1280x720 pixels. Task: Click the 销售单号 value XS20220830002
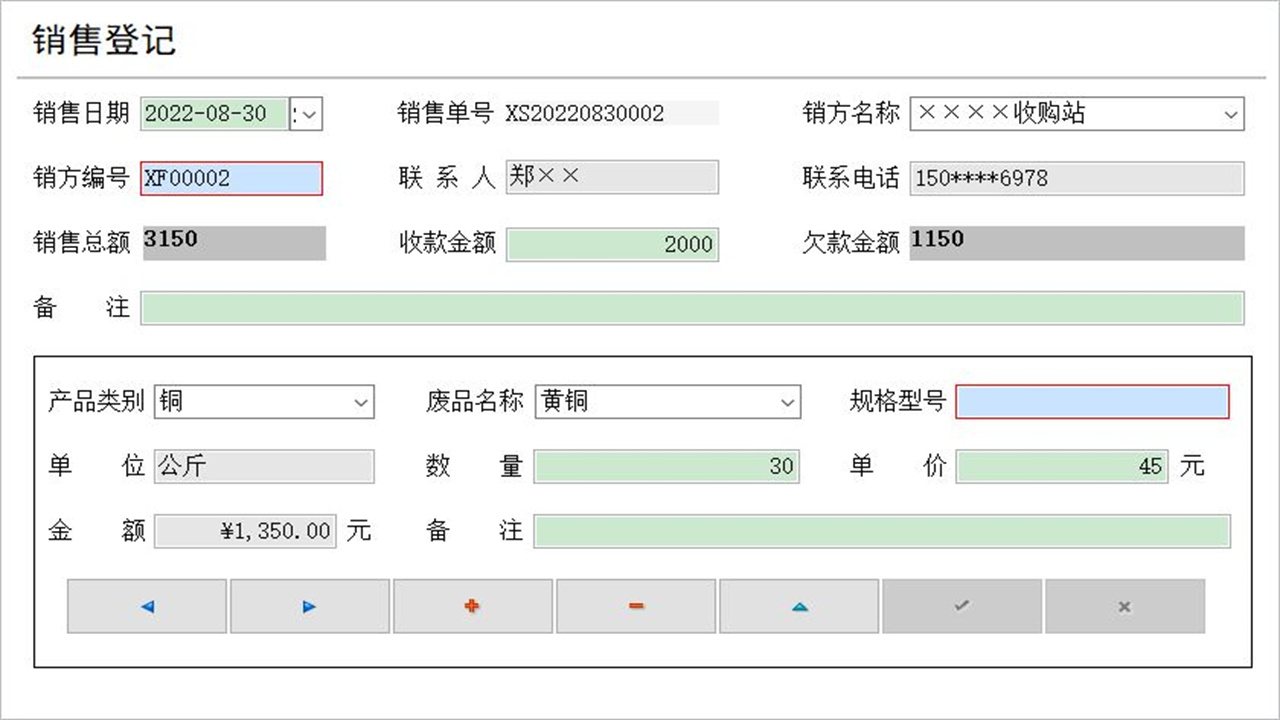click(610, 113)
